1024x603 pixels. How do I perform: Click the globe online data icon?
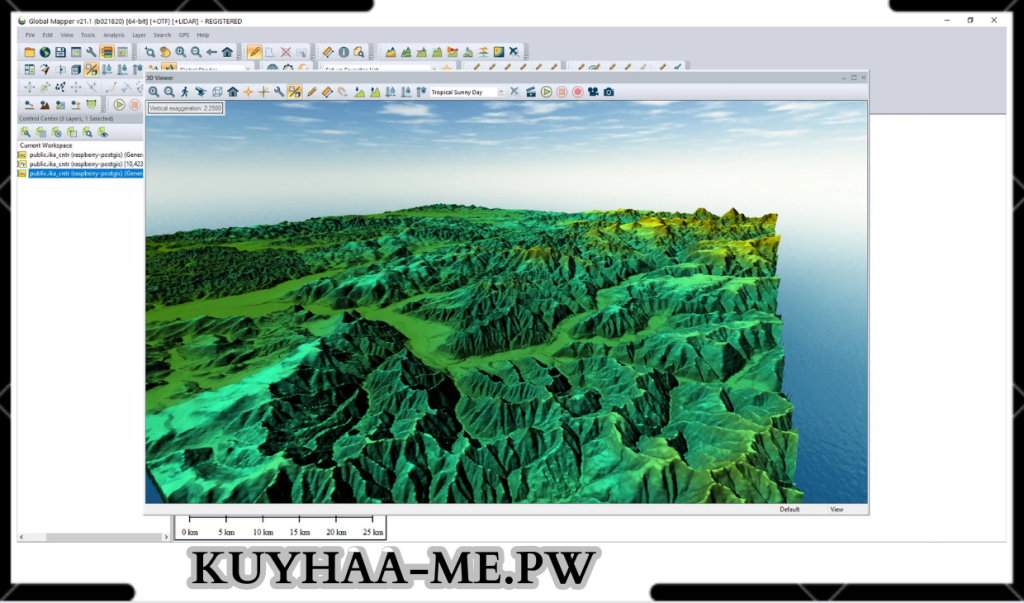click(x=45, y=52)
